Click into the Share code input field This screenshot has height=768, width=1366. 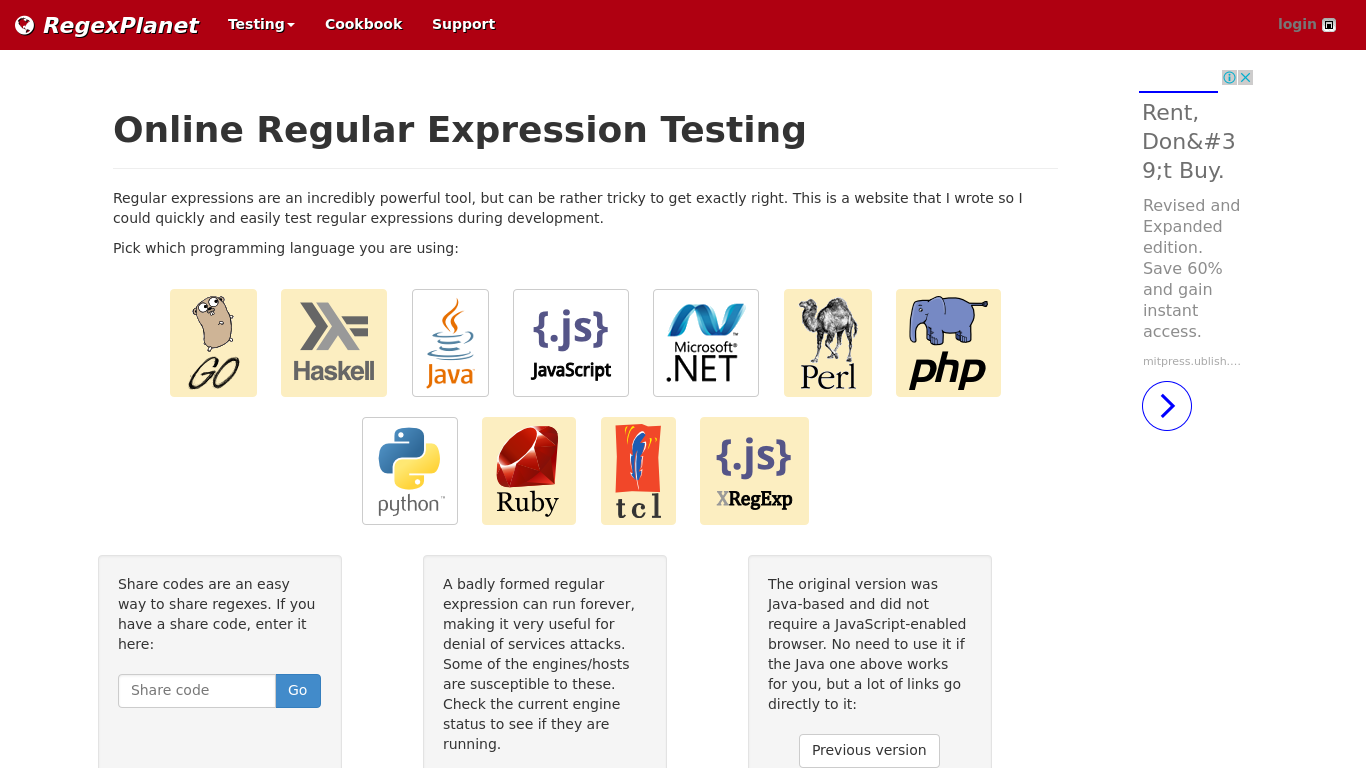[197, 691]
